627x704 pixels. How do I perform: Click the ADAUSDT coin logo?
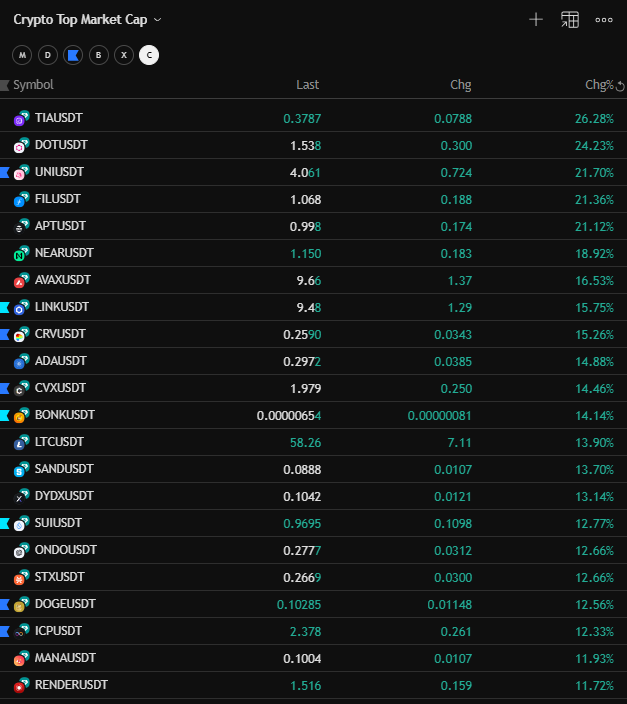(x=21, y=361)
